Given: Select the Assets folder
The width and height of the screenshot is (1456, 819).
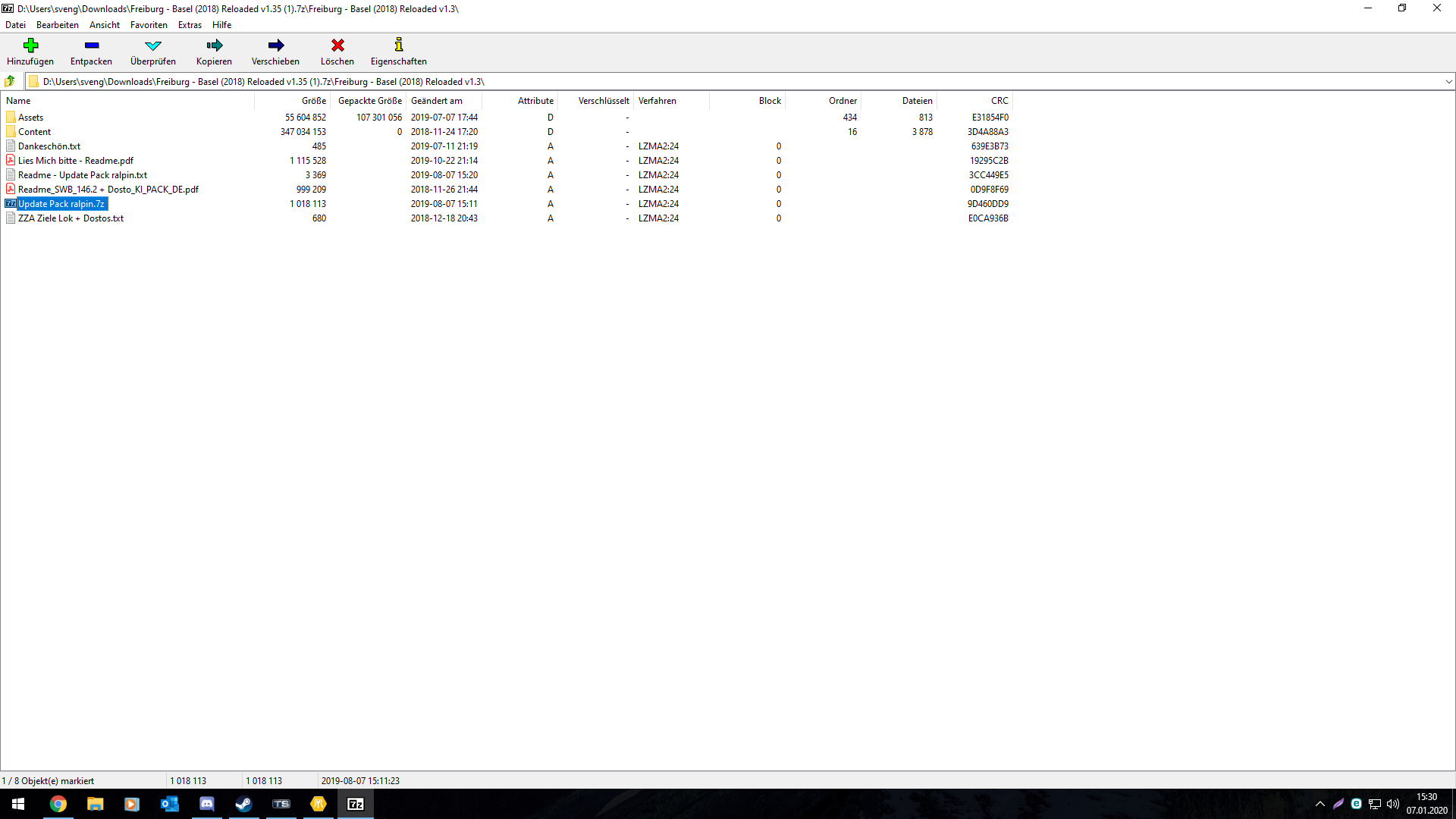Looking at the screenshot, I should coord(30,118).
